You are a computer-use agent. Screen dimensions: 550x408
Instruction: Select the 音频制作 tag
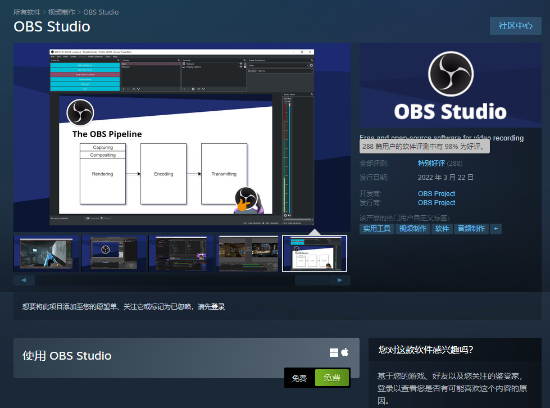[471, 229]
